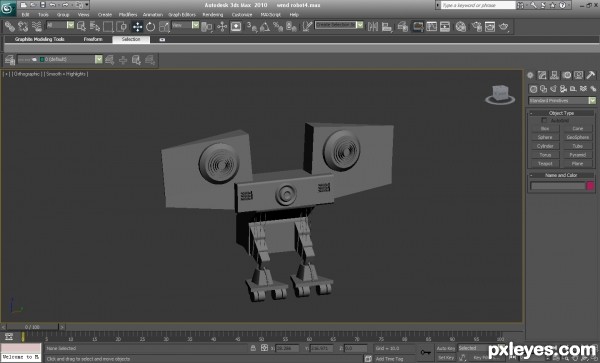Open the Render Setup dialog
This screenshot has width=600, height=363.
click(x=476, y=26)
